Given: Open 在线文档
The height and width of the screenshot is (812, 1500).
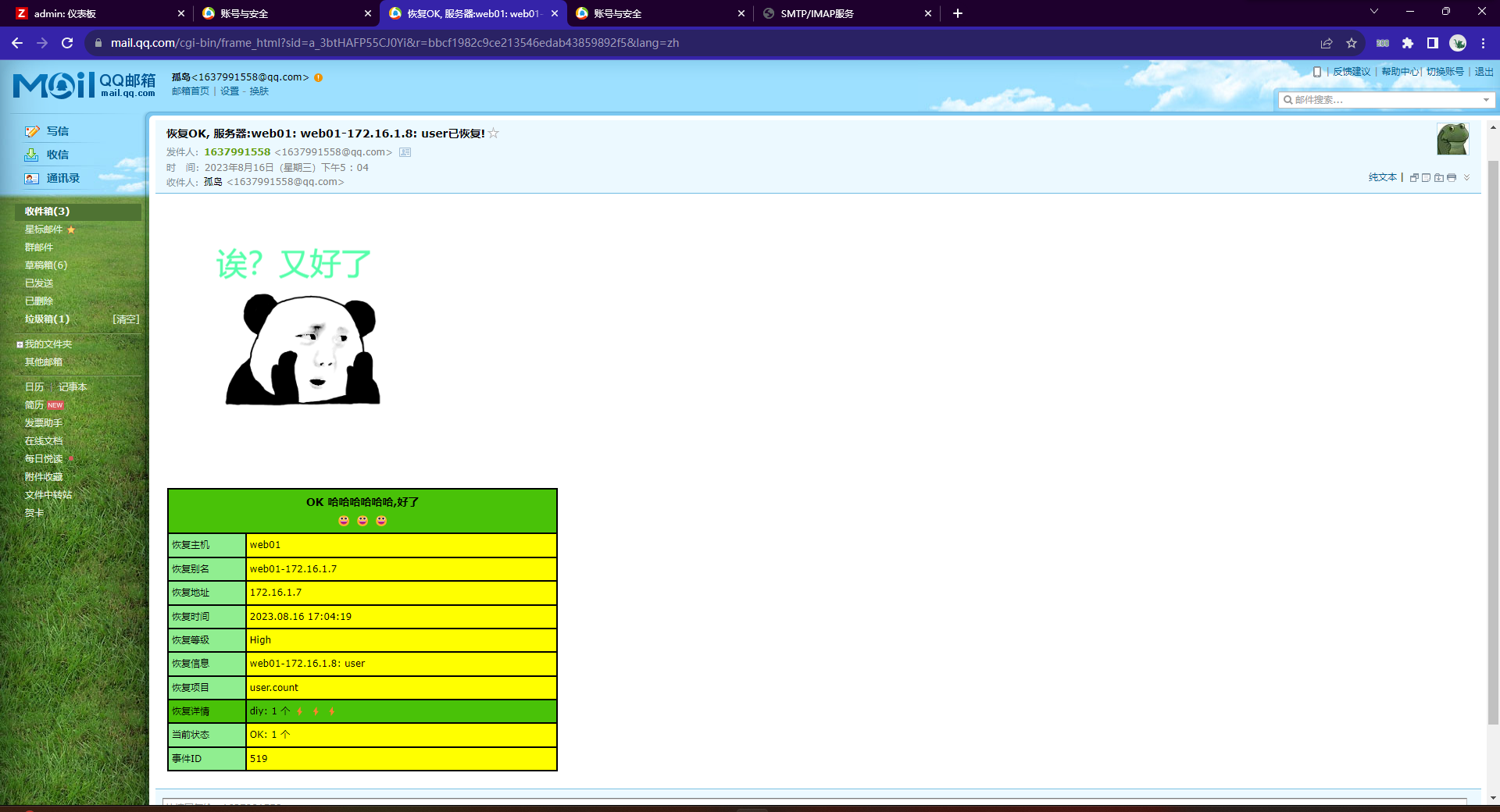Looking at the screenshot, I should point(44,441).
